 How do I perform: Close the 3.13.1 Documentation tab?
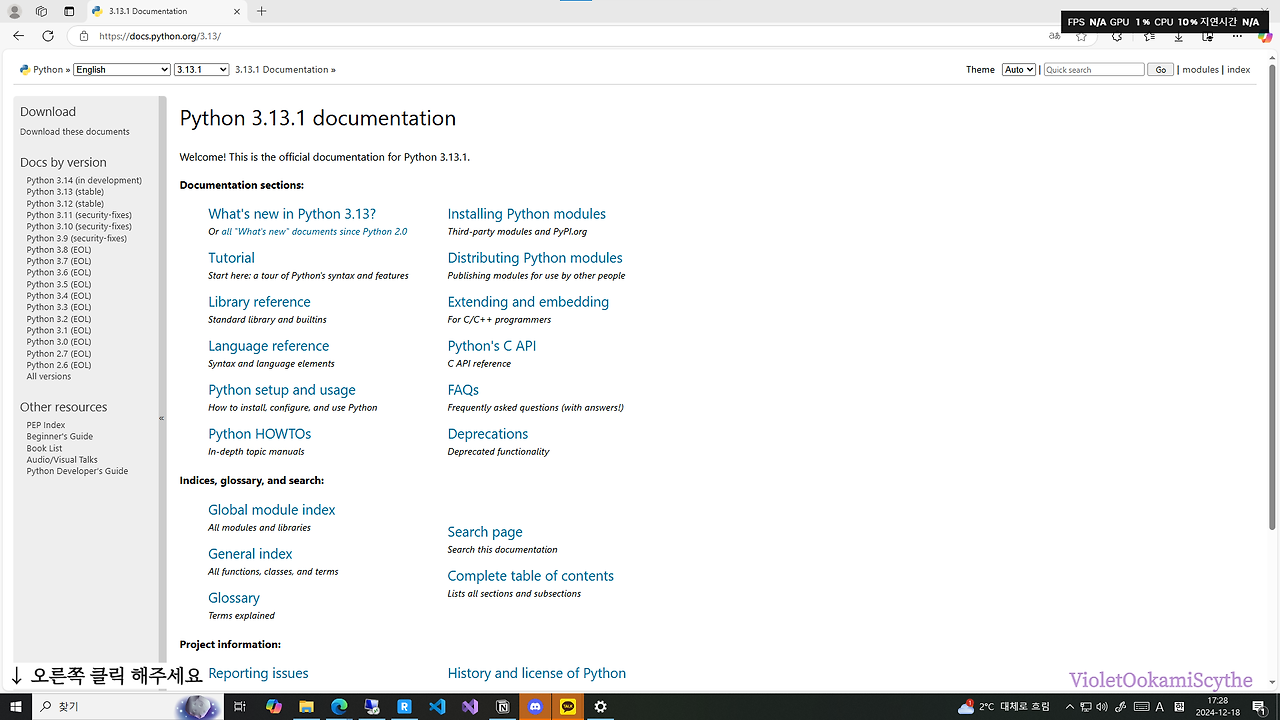(236, 11)
